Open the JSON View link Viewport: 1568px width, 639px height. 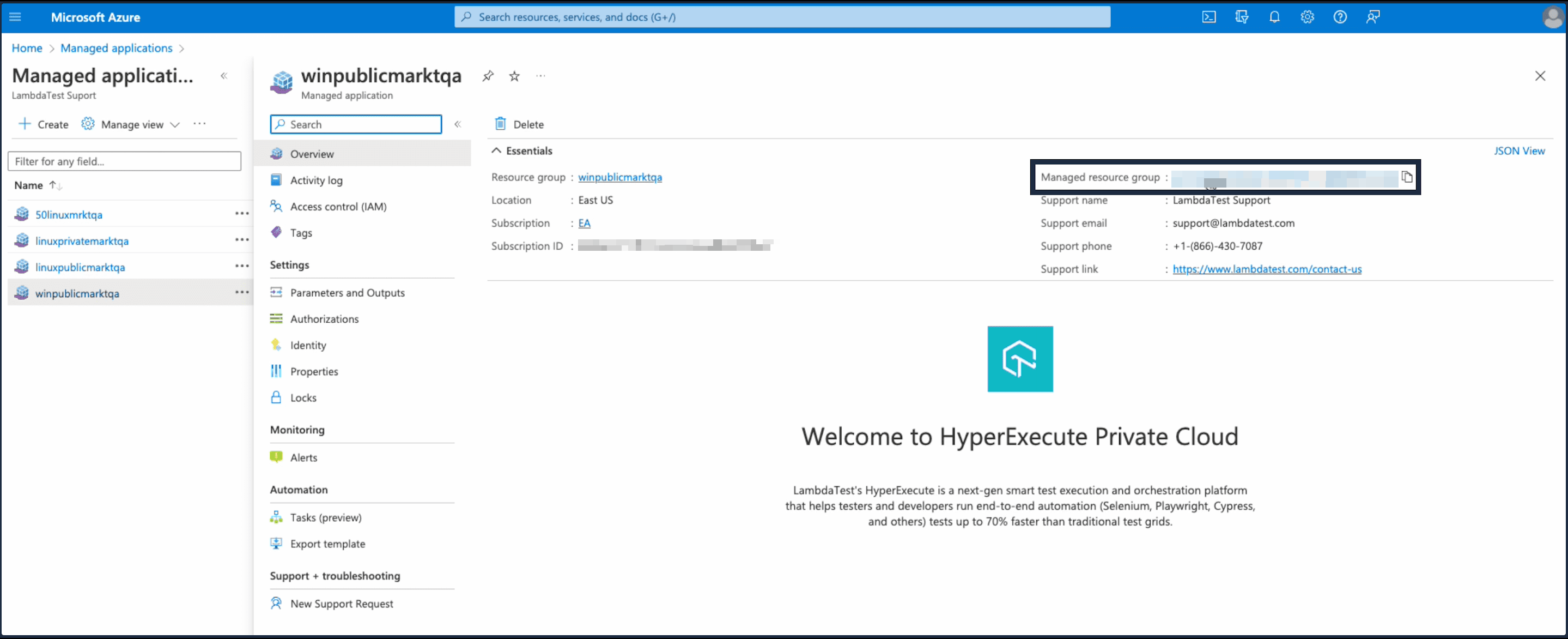coord(1519,150)
